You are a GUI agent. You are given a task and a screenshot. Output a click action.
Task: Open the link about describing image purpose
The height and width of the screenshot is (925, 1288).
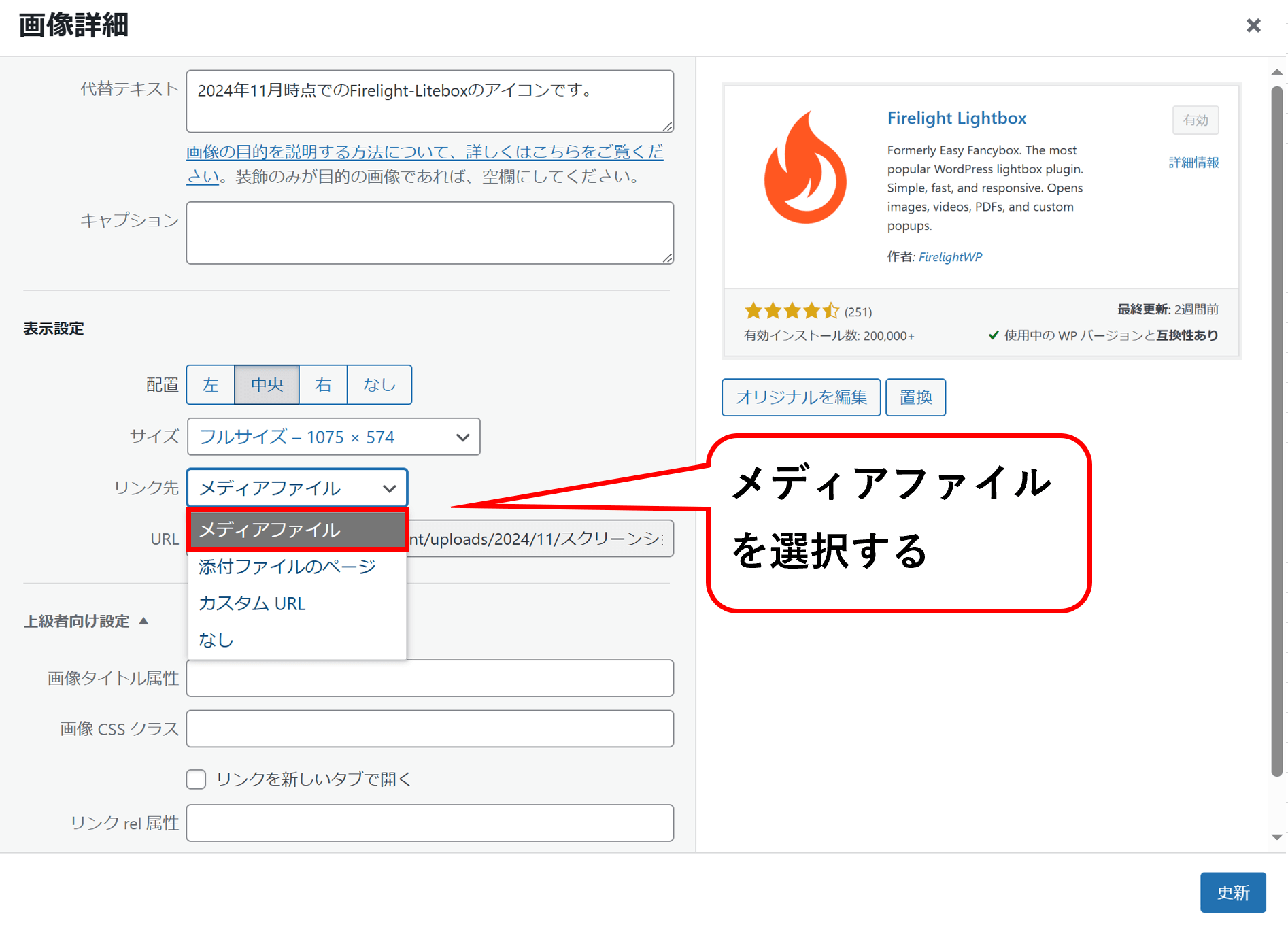click(424, 164)
